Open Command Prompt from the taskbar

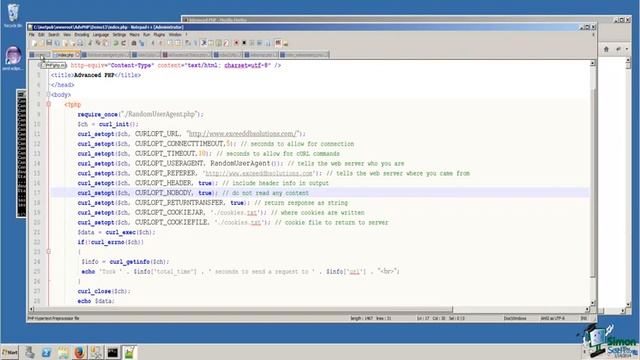(113, 352)
